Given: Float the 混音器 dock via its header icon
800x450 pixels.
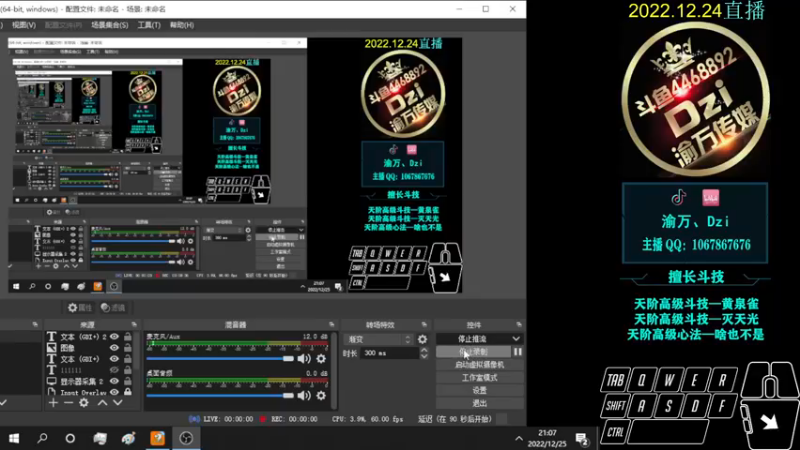Looking at the screenshot, I should 332,324.
